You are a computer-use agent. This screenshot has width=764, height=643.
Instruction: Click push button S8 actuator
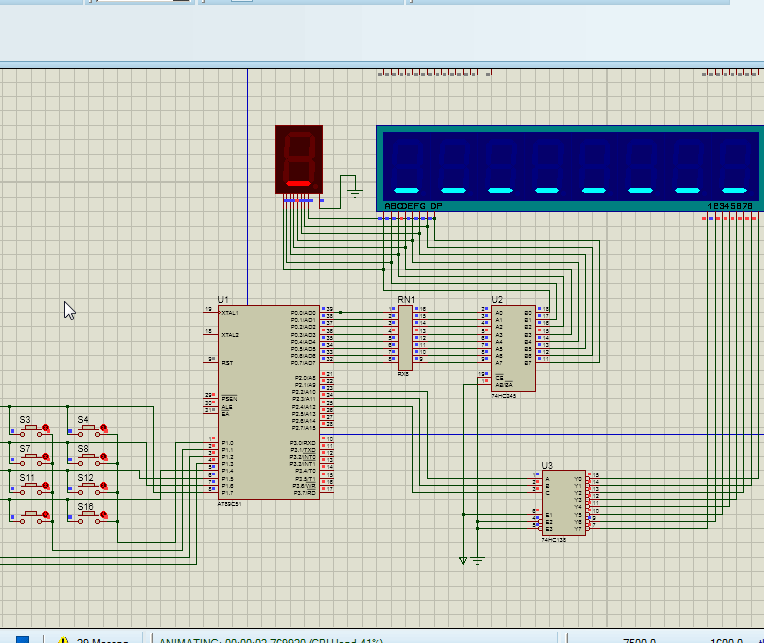(x=89, y=456)
